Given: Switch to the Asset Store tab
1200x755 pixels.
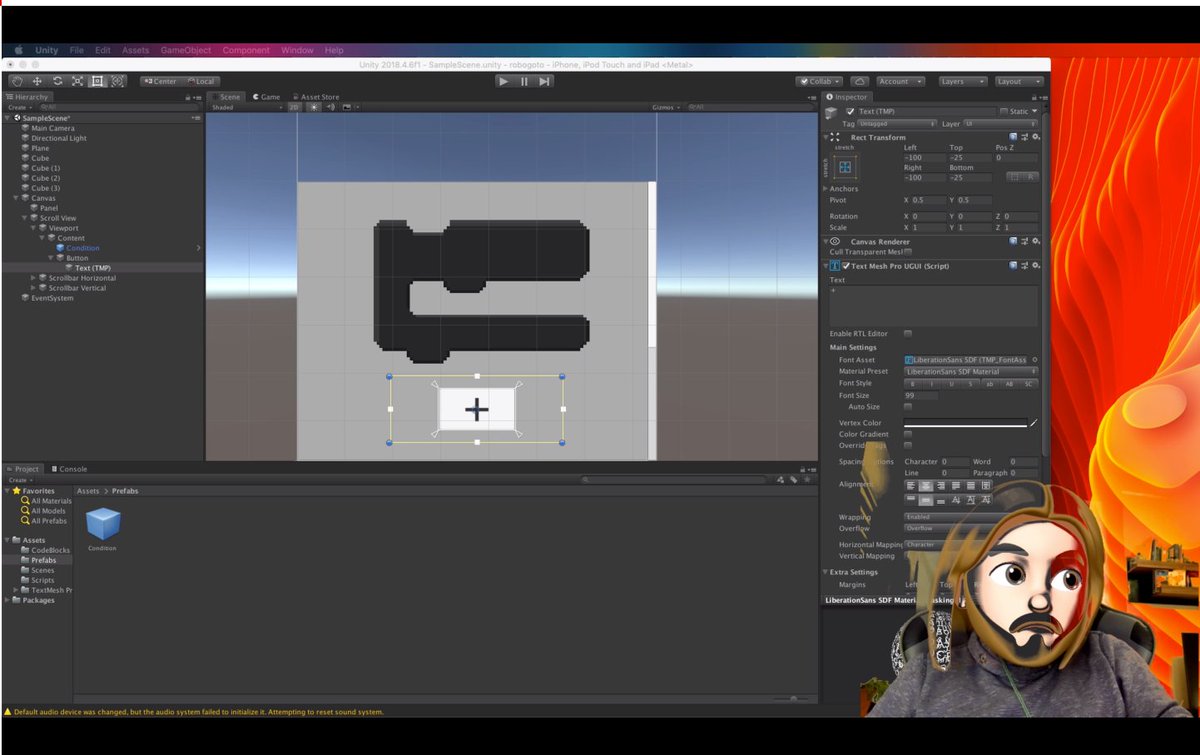Looking at the screenshot, I should click(315, 97).
